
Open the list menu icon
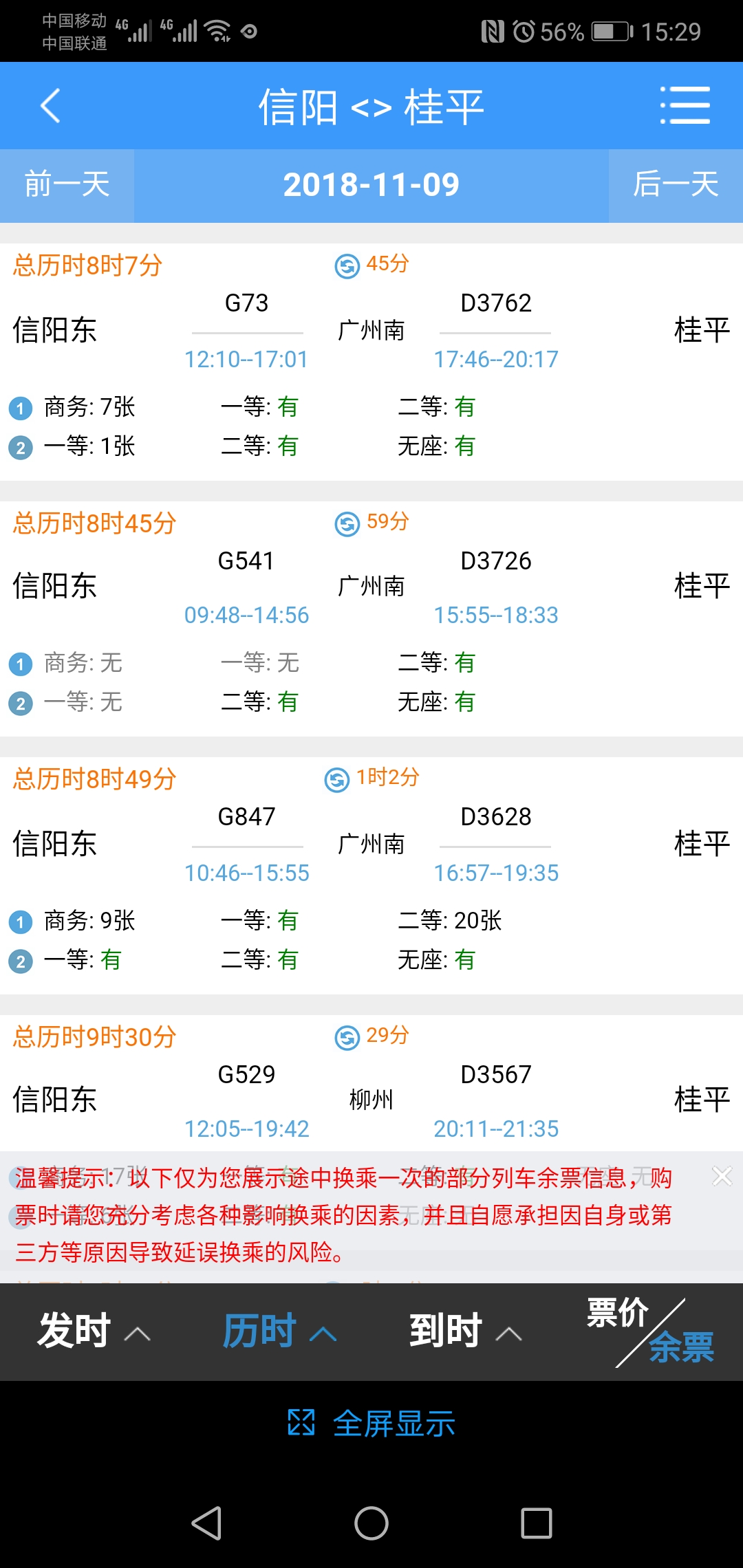point(685,106)
